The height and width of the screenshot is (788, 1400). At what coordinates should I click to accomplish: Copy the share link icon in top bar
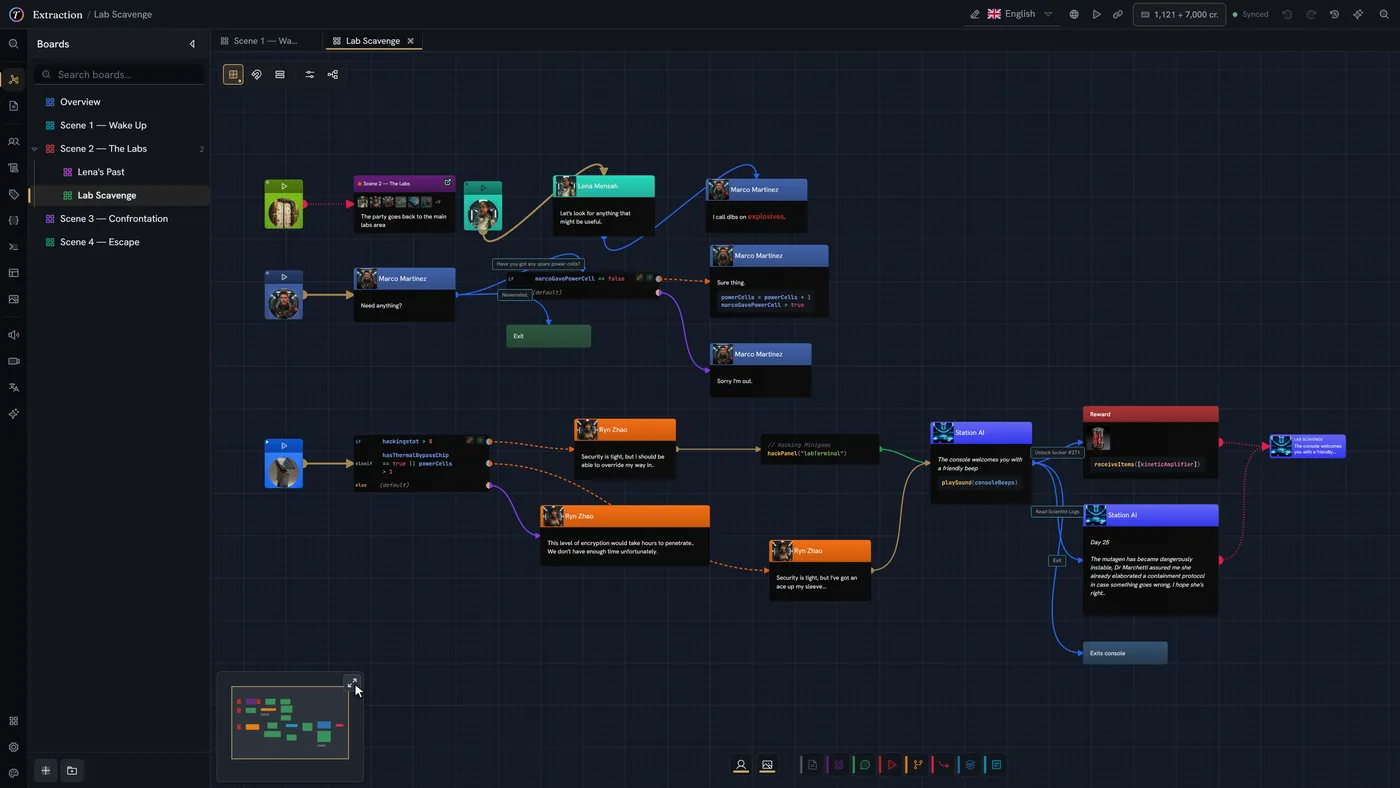(1118, 15)
